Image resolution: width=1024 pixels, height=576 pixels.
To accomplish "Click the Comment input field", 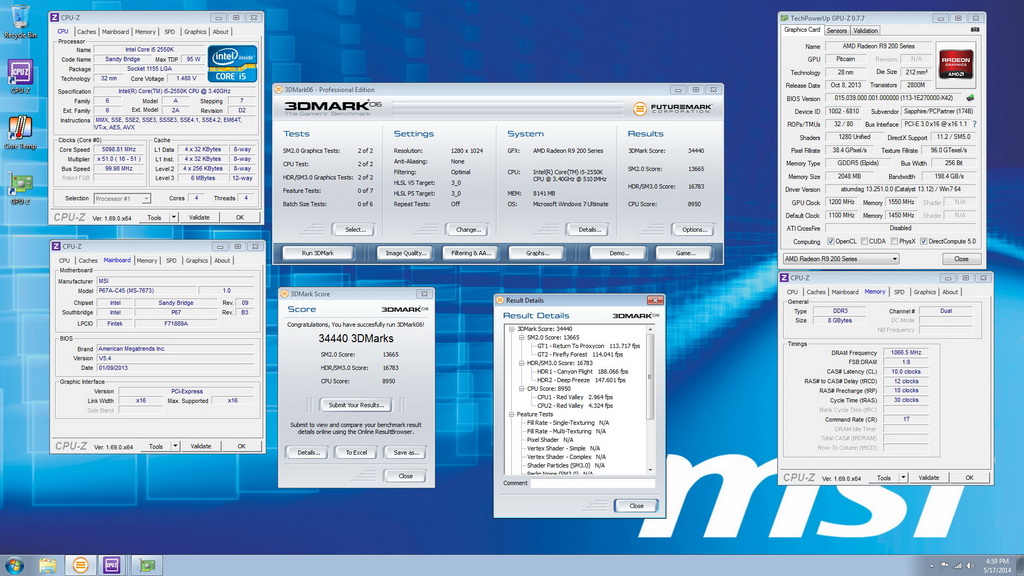I will [592, 483].
